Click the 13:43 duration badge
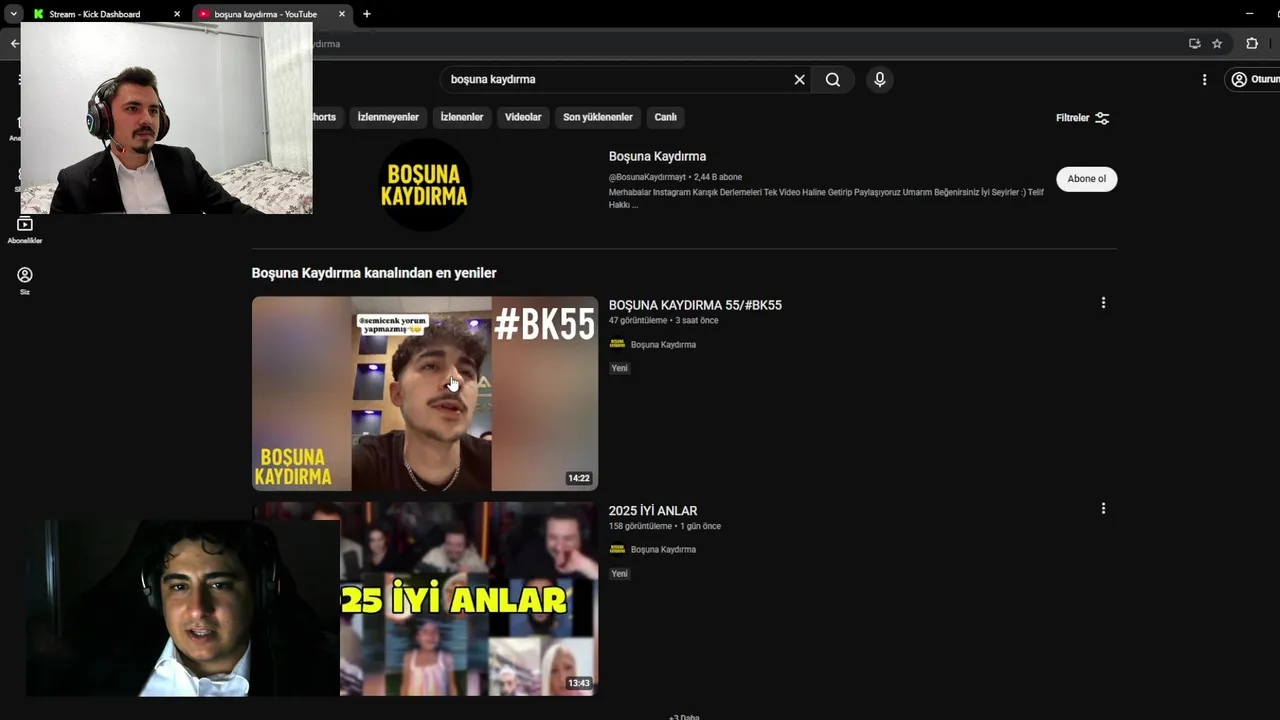 579,684
